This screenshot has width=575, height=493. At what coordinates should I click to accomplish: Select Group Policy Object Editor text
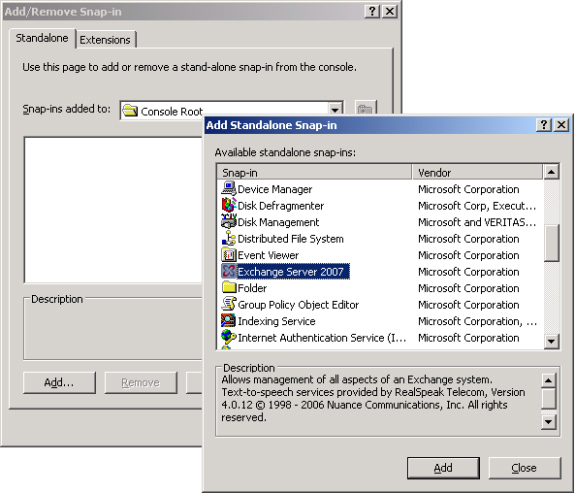tap(298, 305)
